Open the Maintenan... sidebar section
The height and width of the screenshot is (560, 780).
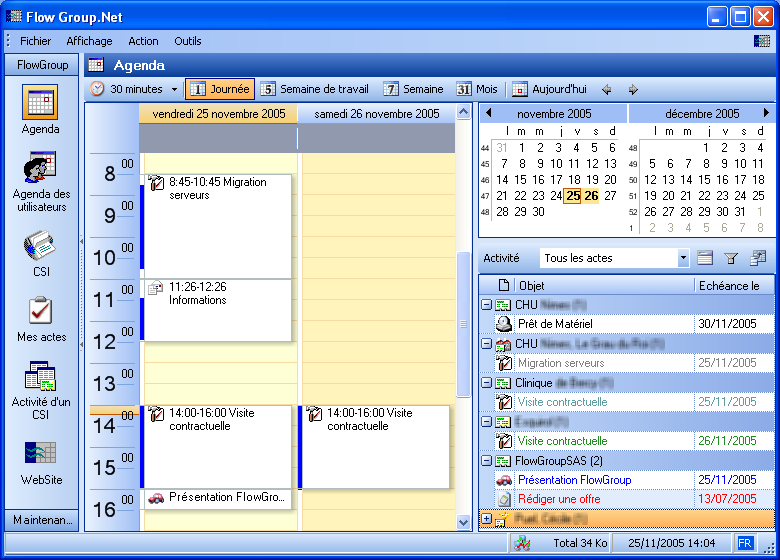click(x=40, y=520)
